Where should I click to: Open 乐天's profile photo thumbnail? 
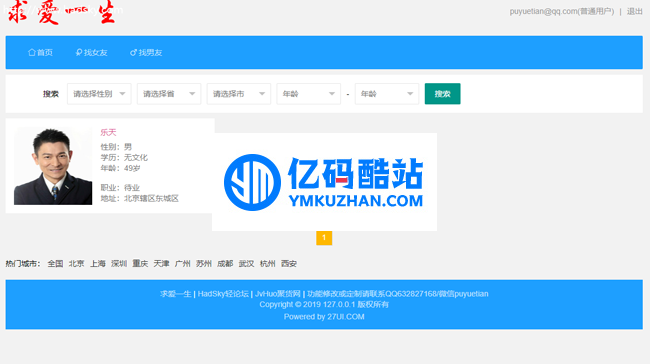[x=53, y=166]
